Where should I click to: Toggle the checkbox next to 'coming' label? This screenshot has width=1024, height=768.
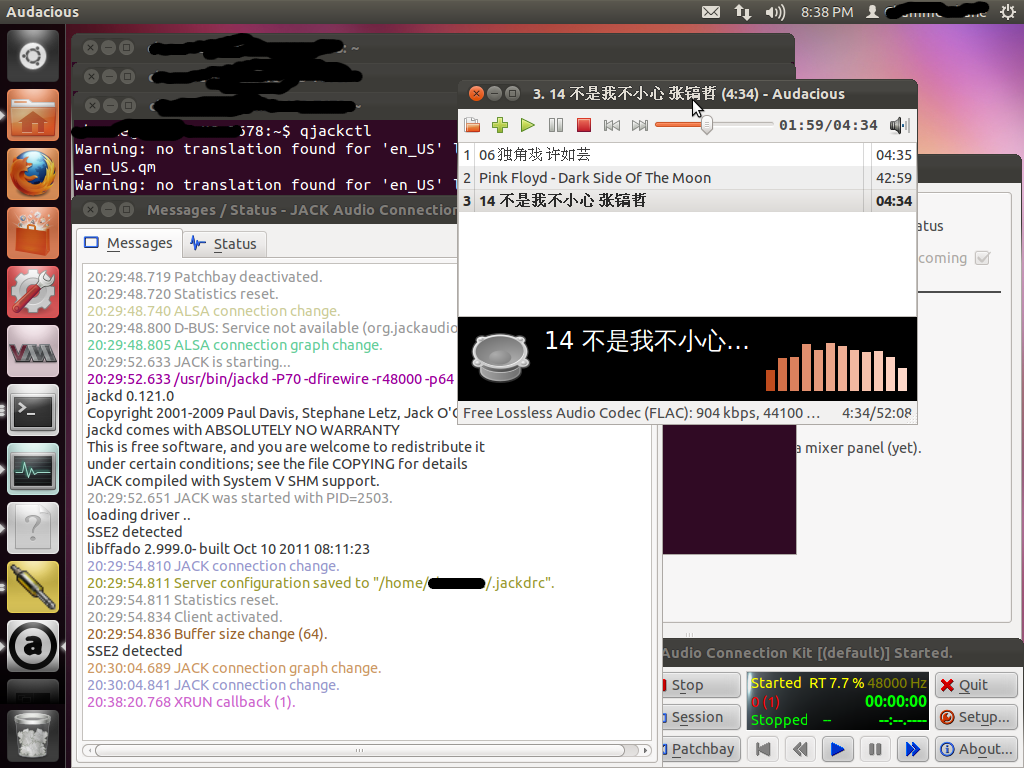[x=982, y=258]
